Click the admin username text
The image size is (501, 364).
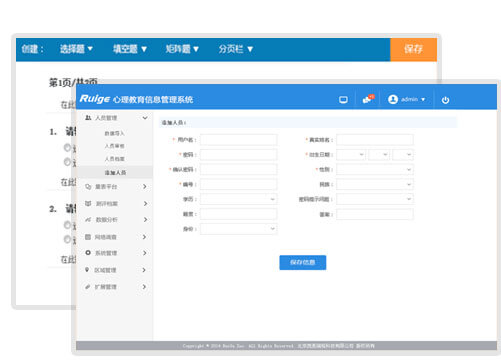(409, 99)
